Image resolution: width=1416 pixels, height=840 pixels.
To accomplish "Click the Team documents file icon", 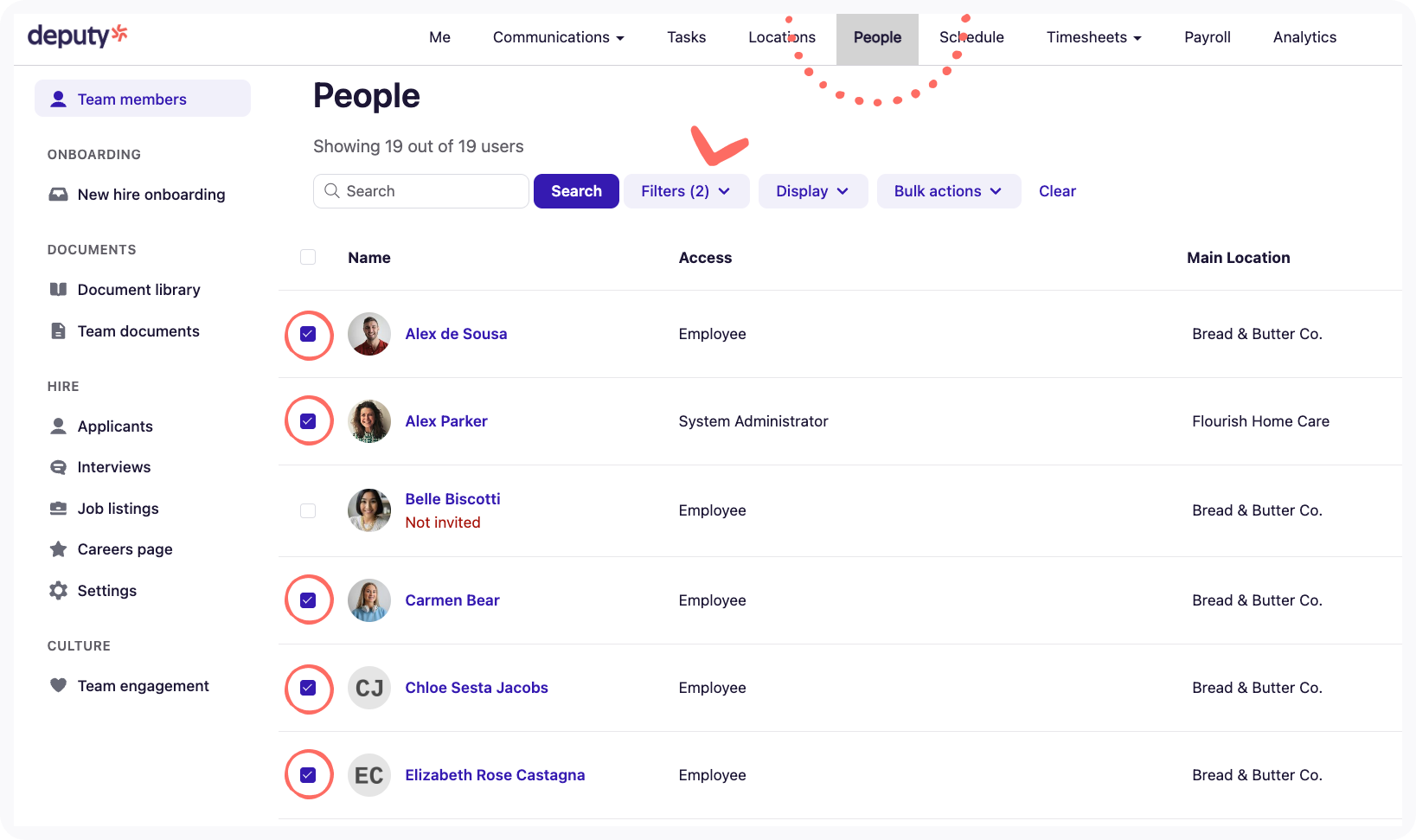I will (58, 331).
